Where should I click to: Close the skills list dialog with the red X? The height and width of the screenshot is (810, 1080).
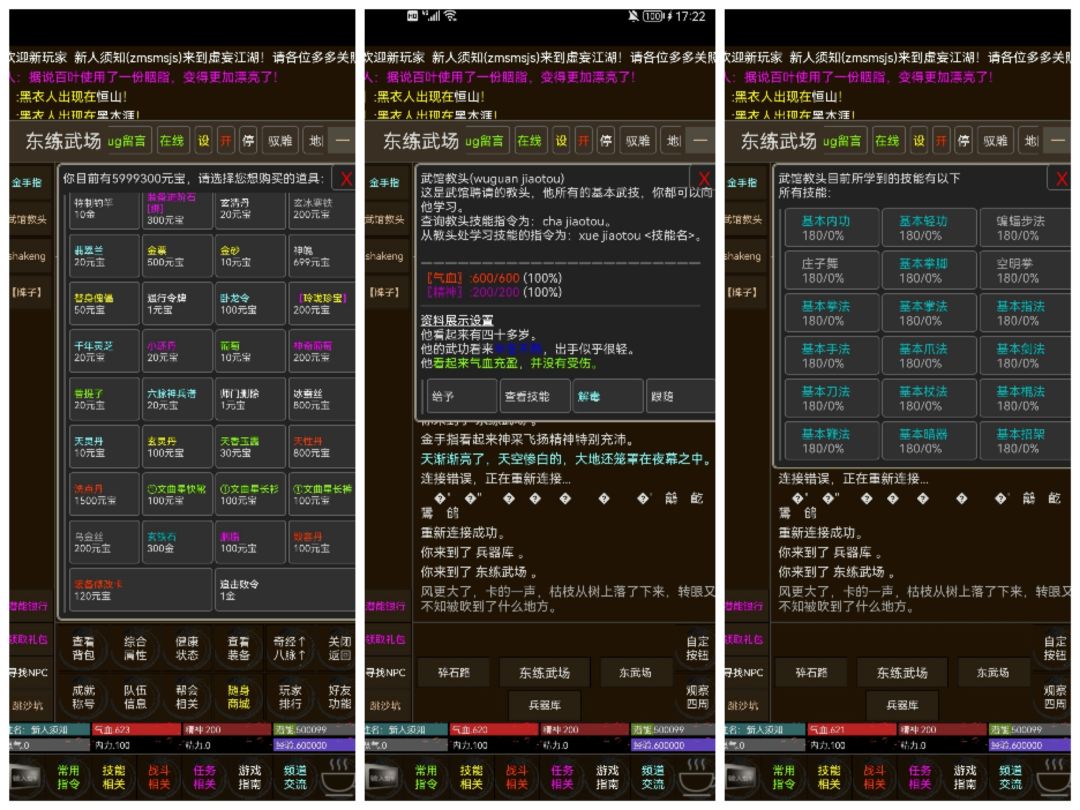[1061, 179]
